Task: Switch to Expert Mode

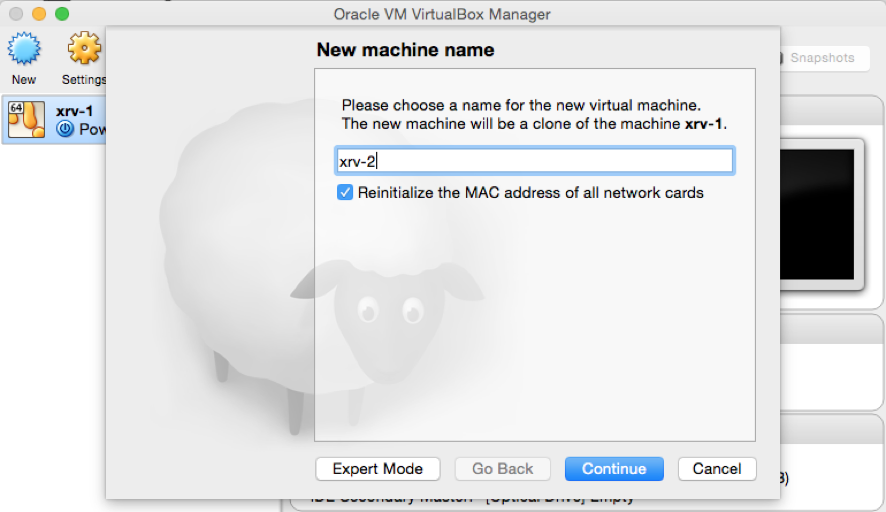Action: tap(377, 469)
